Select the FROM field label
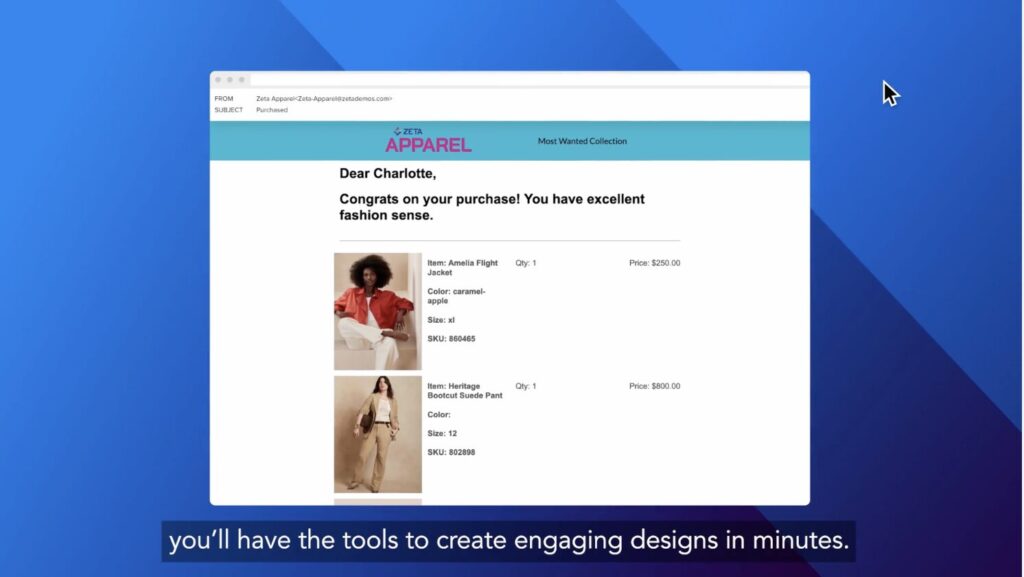 pyautogui.click(x=224, y=99)
